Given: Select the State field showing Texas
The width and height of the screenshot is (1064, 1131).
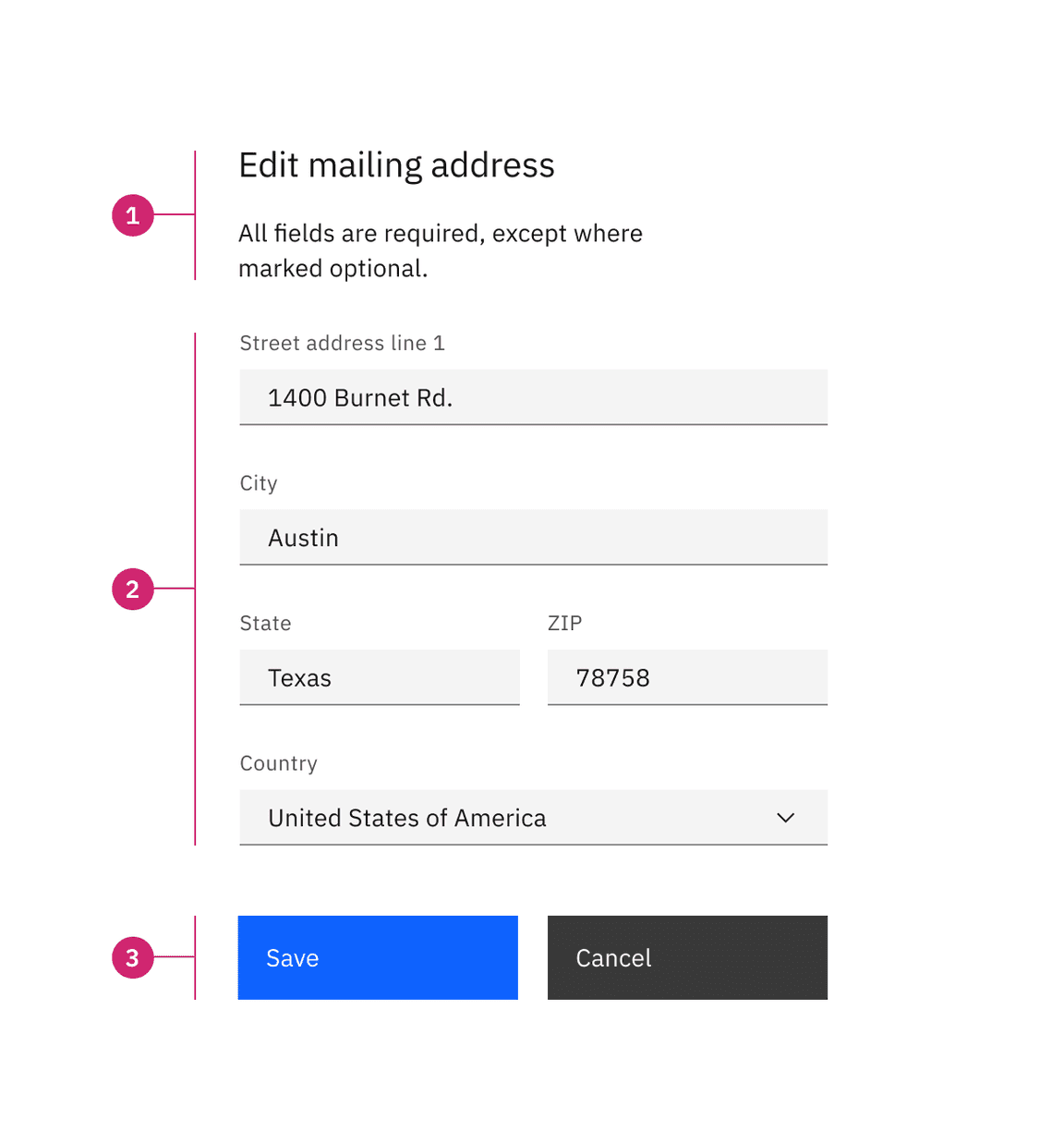Looking at the screenshot, I should point(379,677).
